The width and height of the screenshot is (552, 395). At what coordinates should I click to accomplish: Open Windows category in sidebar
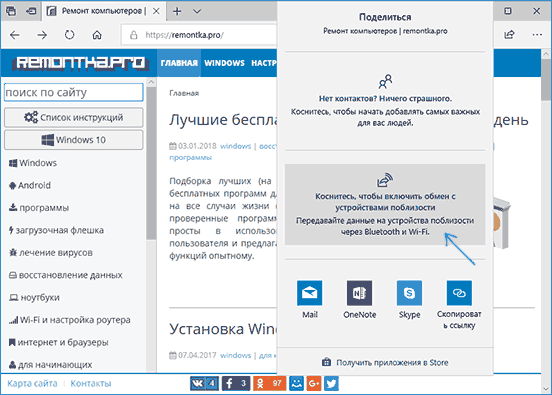33,163
